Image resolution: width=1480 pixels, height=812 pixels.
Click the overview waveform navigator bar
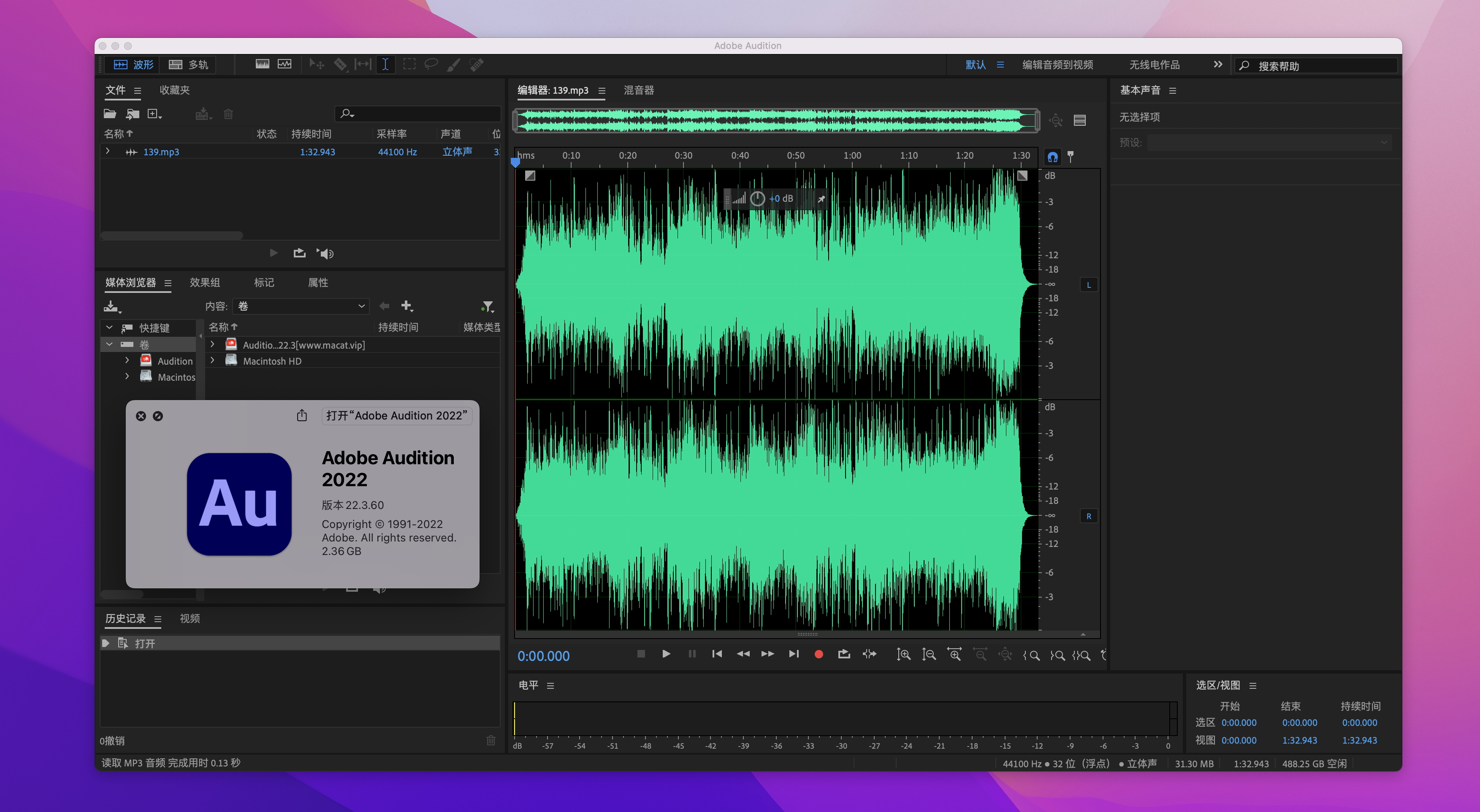776,121
